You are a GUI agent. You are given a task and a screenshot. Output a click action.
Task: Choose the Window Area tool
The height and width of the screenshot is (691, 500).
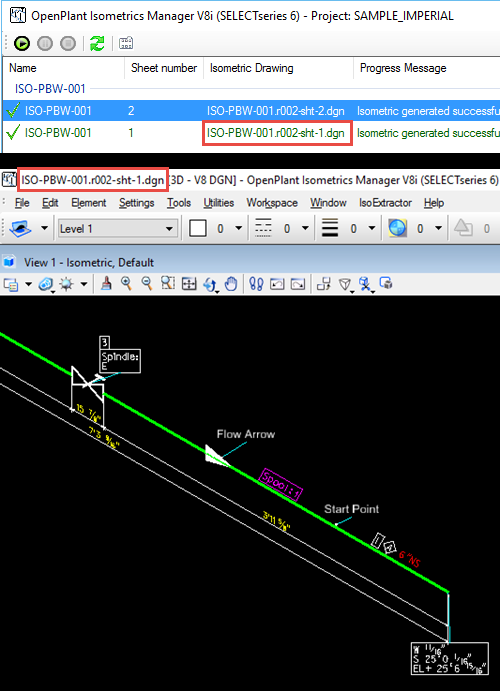point(168,284)
